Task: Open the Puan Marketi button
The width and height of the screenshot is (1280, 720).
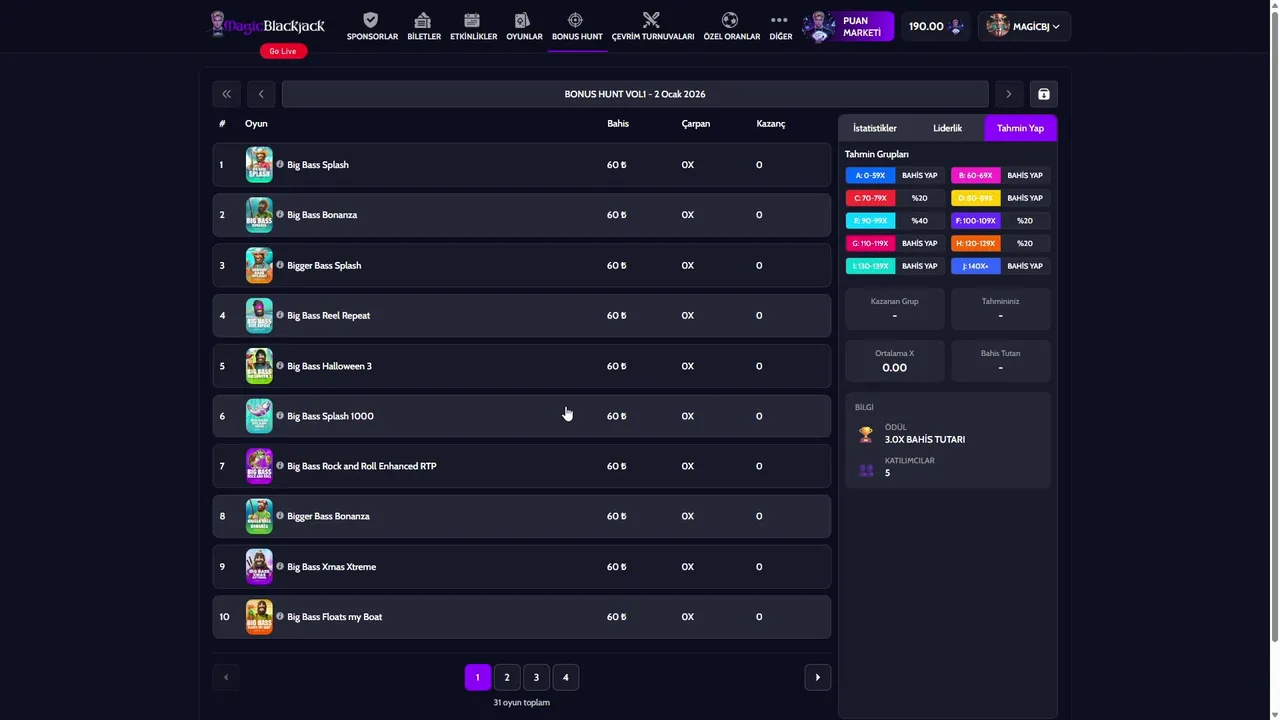Action: click(x=848, y=27)
